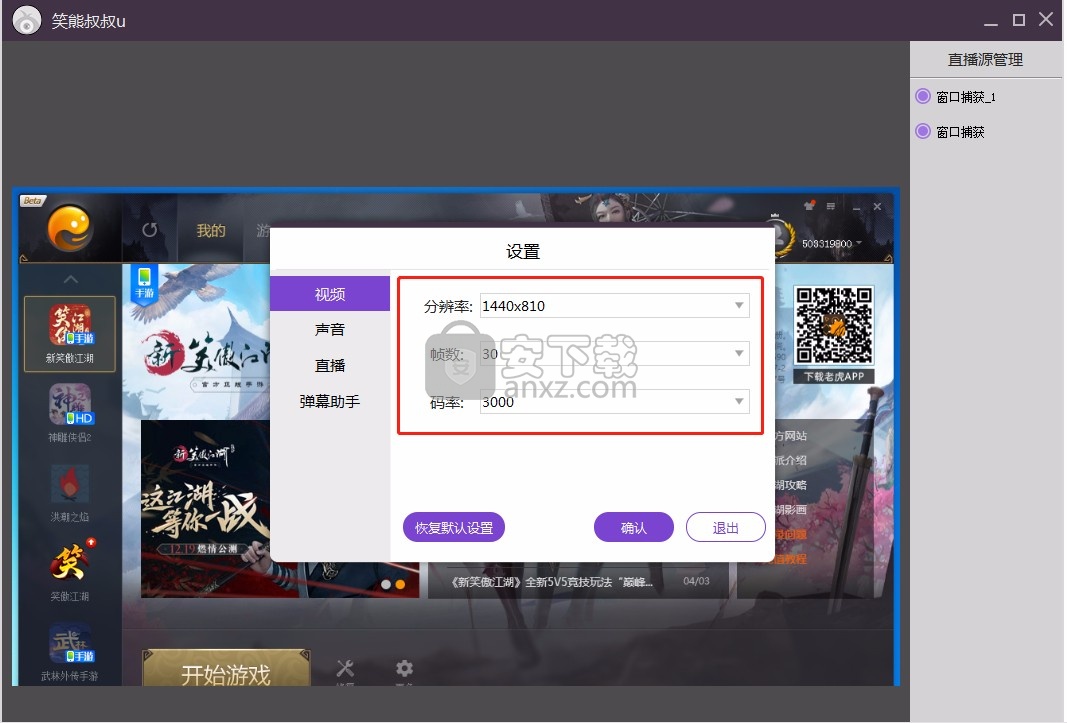Click the 直播源管理 panel header

point(985,60)
